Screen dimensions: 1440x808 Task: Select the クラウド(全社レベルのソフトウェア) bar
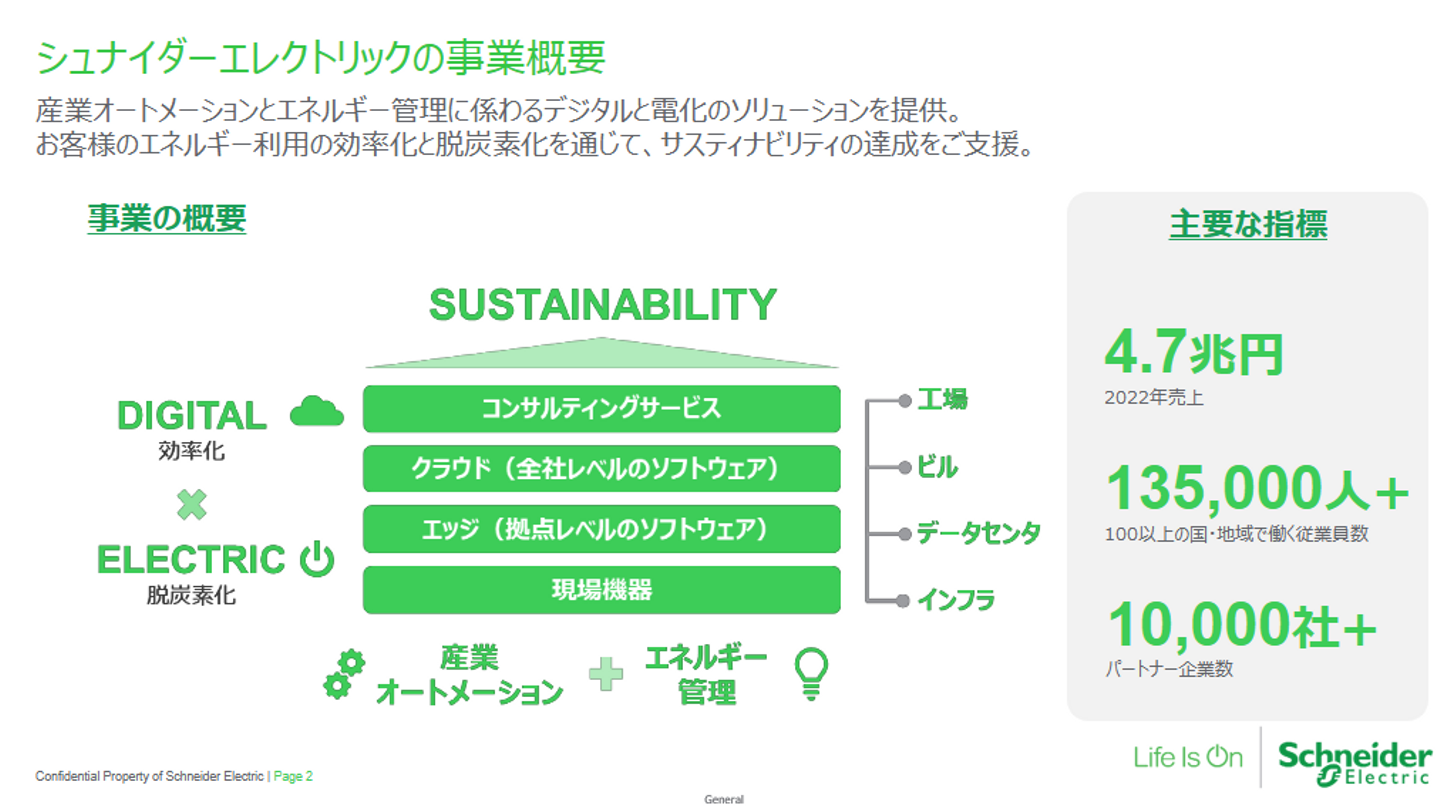(601, 468)
